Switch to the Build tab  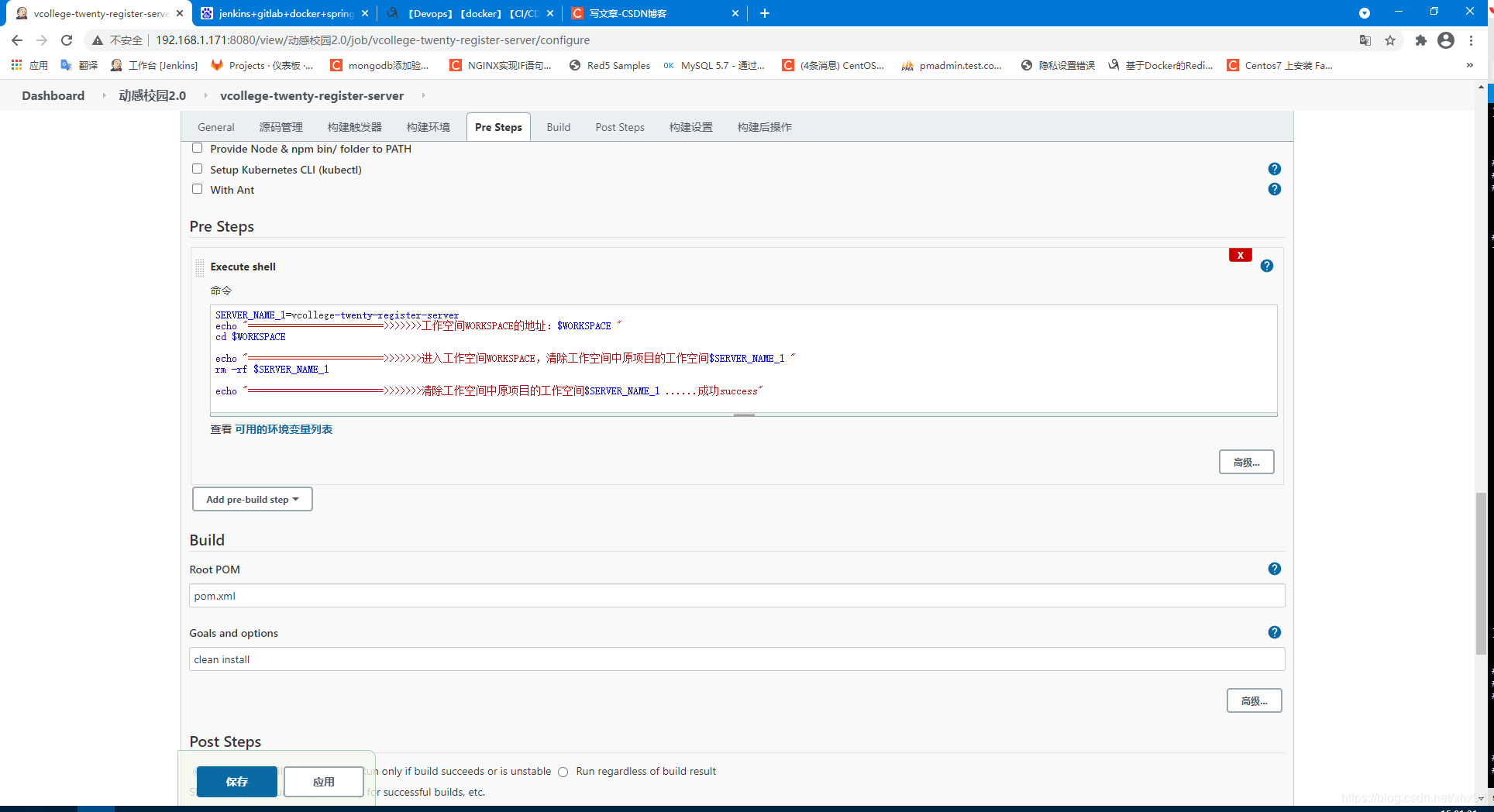[558, 127]
